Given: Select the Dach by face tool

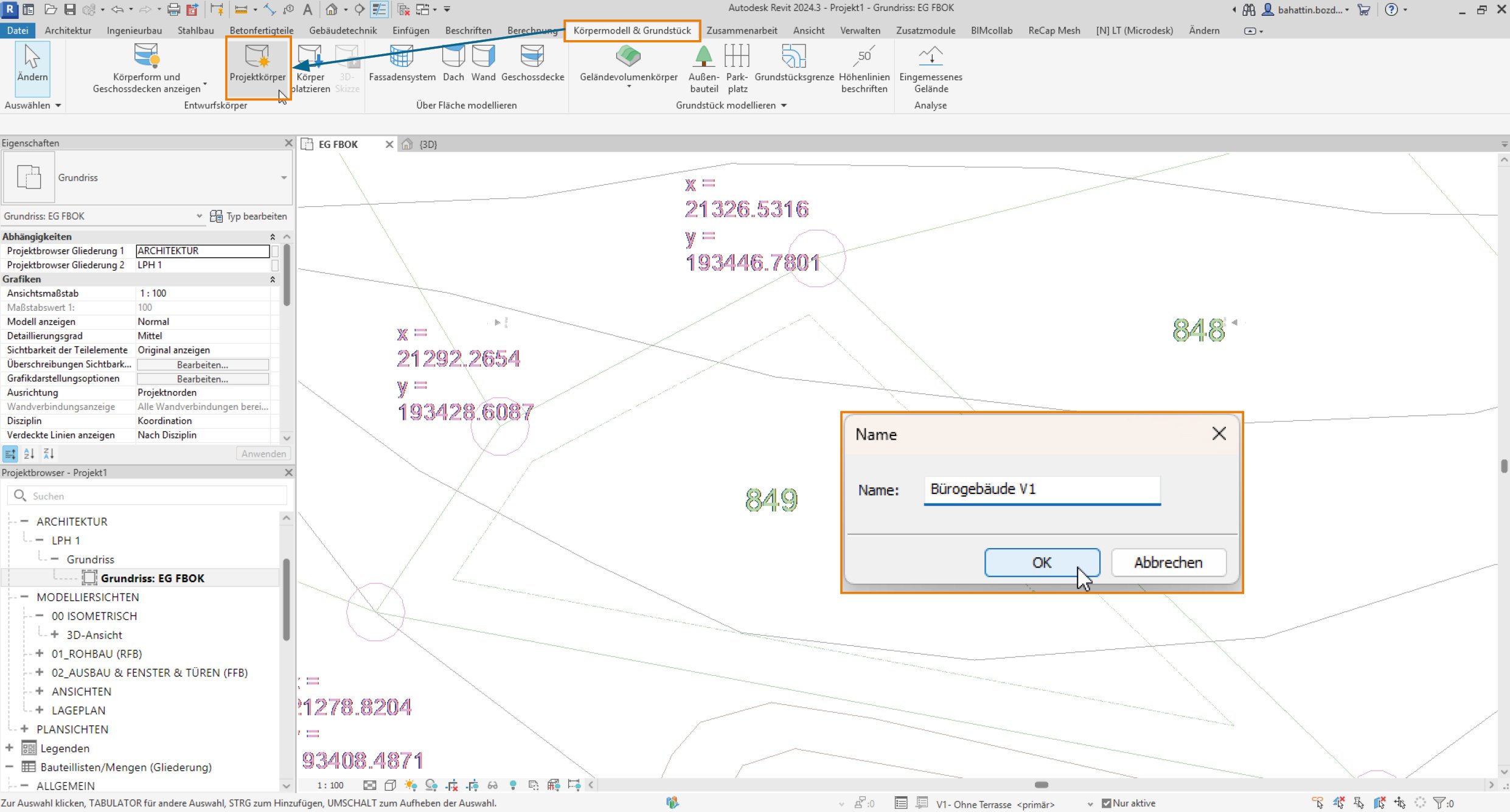Looking at the screenshot, I should point(453,63).
